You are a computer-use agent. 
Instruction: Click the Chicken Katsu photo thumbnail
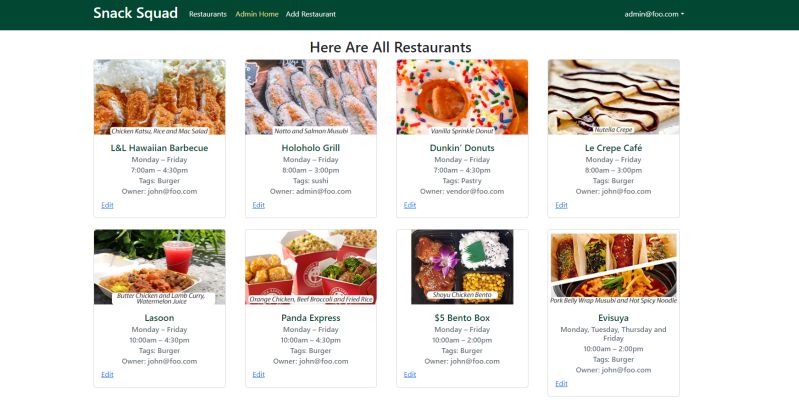[x=159, y=97]
